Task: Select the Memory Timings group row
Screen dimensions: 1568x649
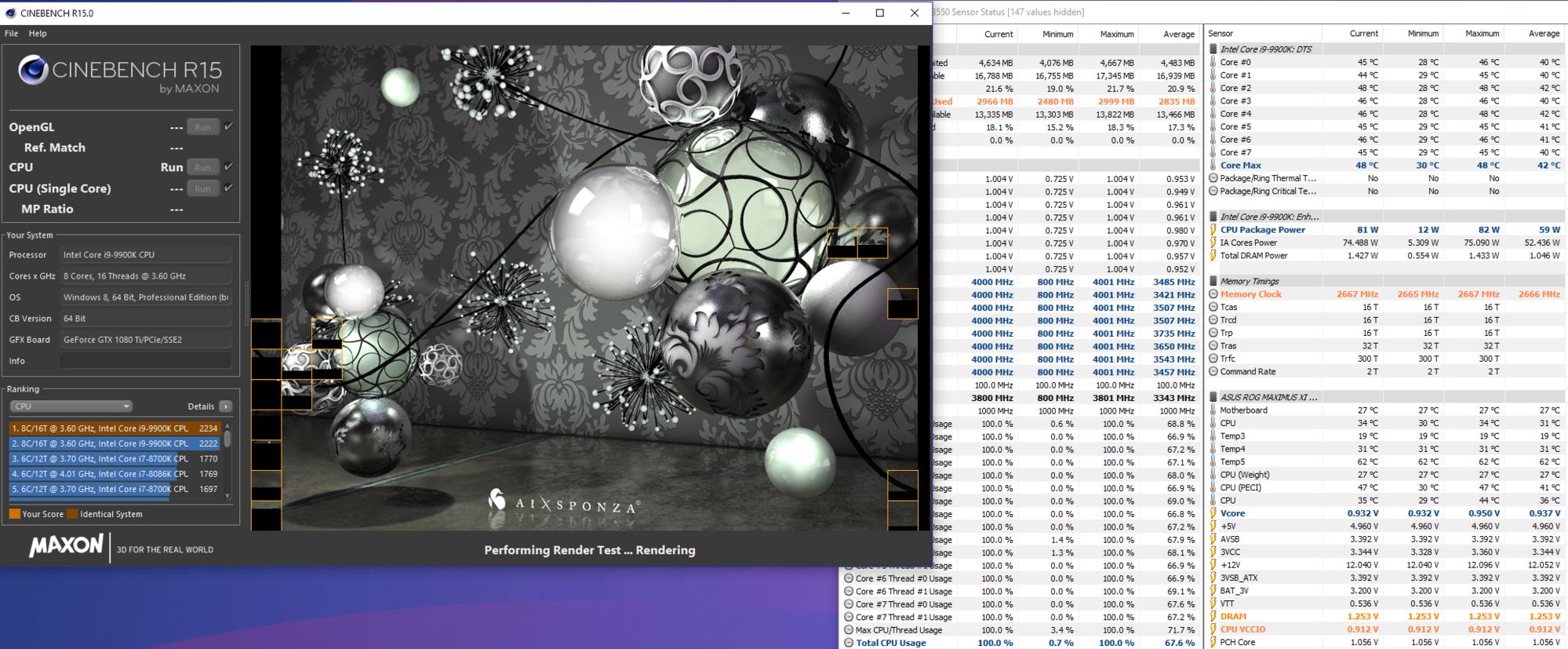Action: click(1385, 281)
